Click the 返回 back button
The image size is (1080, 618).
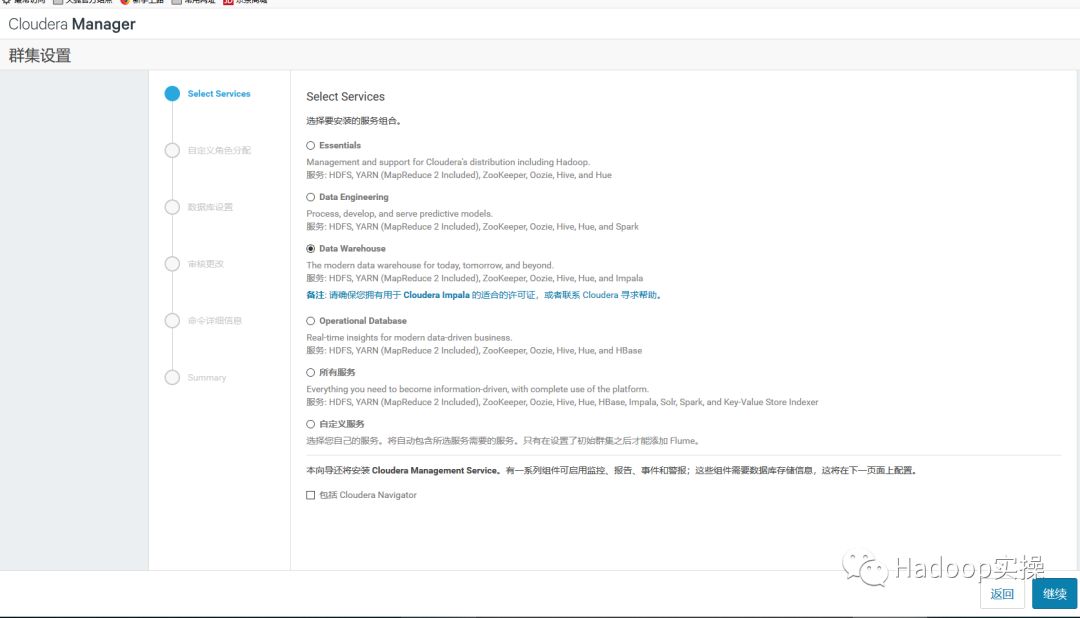pyautogui.click(x=1001, y=593)
